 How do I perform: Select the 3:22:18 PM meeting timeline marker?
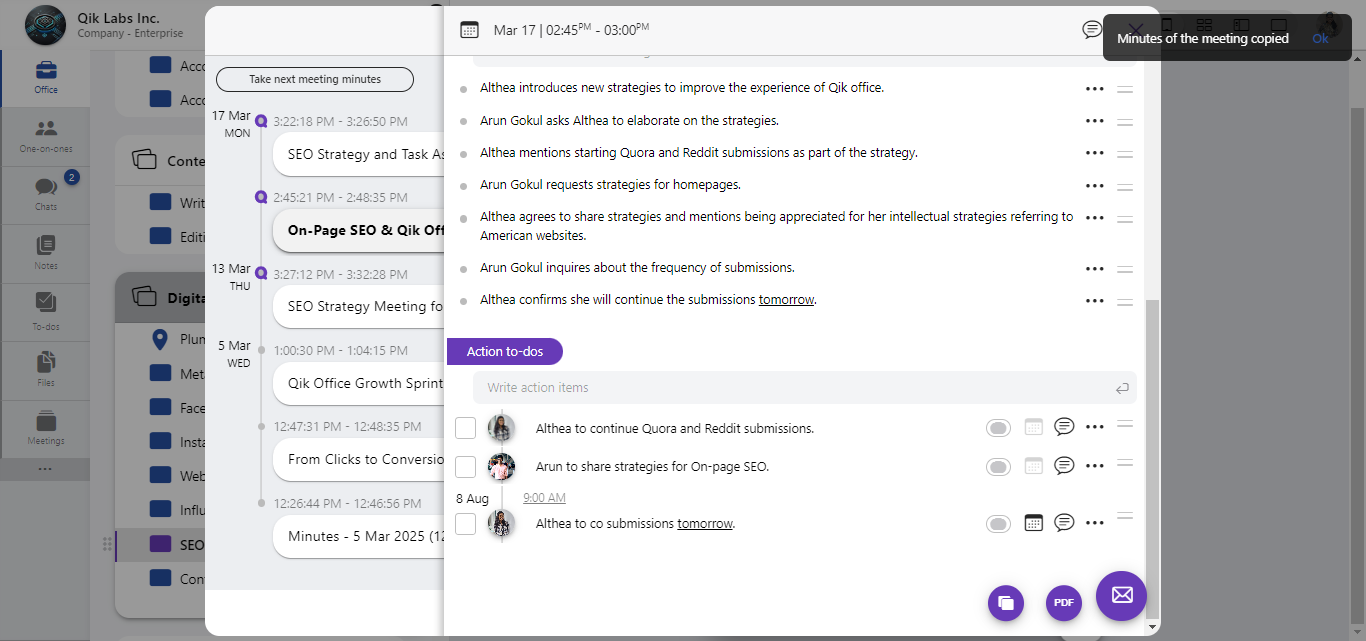[261, 121]
